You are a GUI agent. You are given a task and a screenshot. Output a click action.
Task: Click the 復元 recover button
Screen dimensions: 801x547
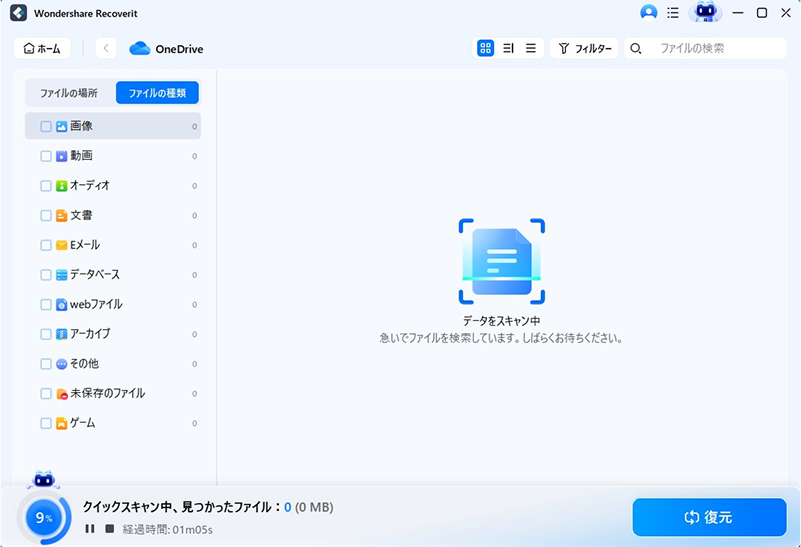click(708, 517)
